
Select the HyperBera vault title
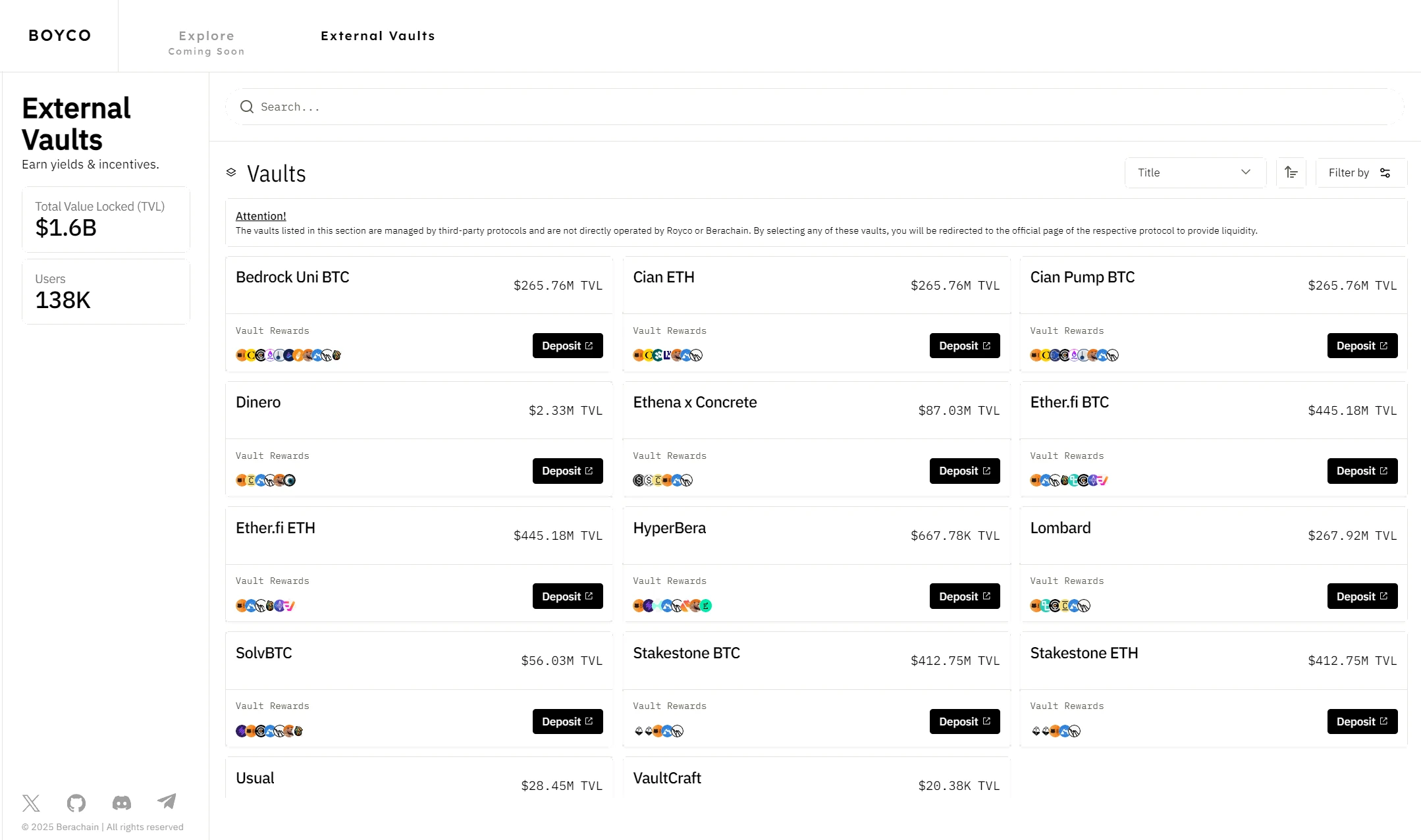669,528
